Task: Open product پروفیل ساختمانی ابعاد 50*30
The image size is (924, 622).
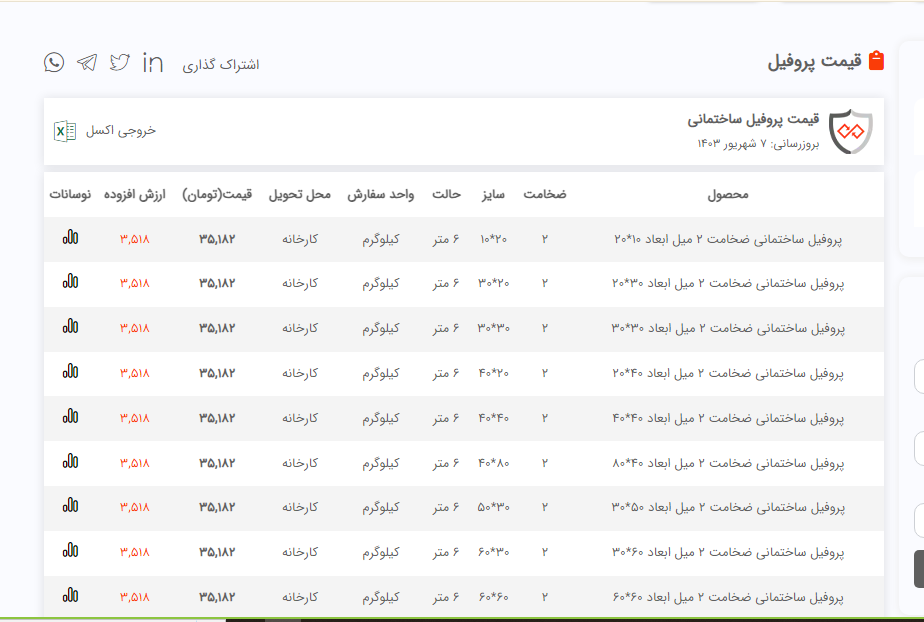Action: pyautogui.click(x=727, y=507)
